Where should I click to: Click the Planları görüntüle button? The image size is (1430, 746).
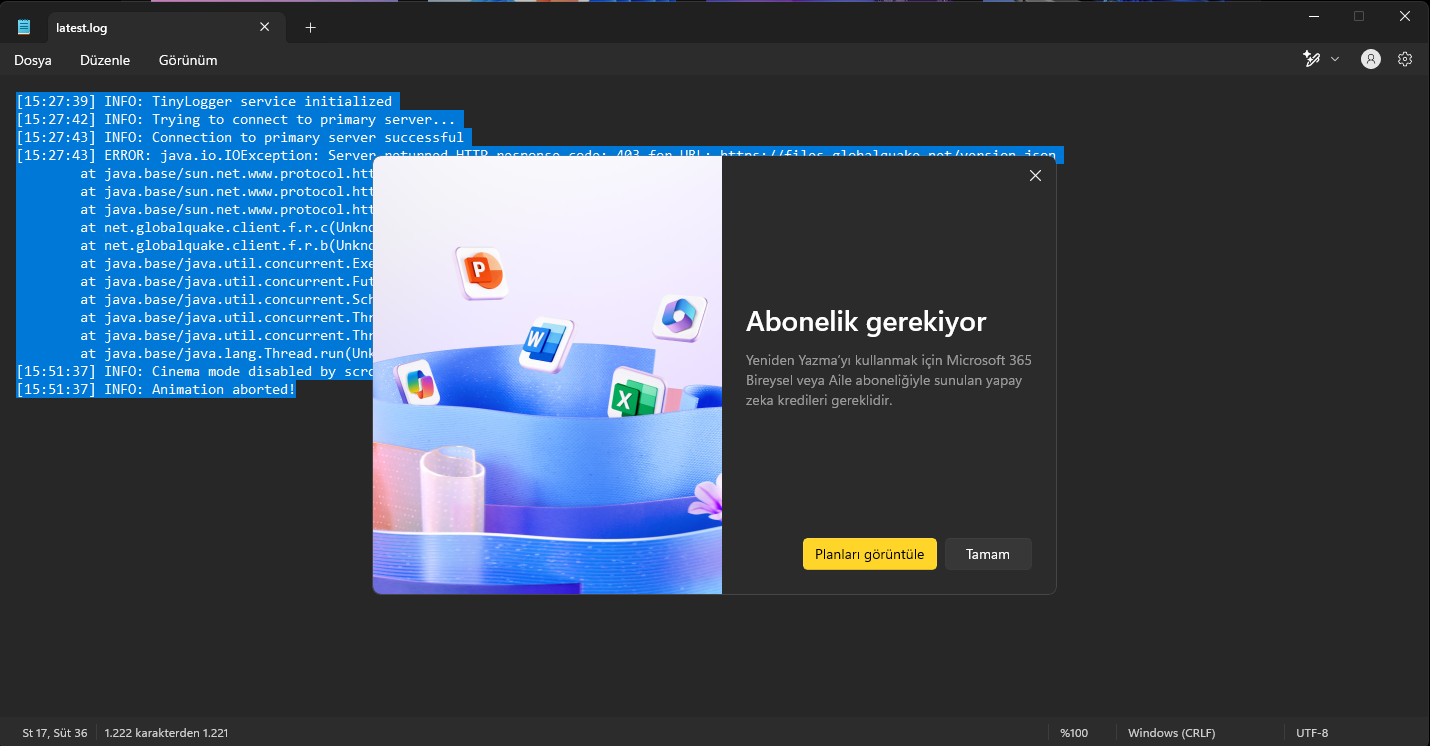pyautogui.click(x=870, y=554)
